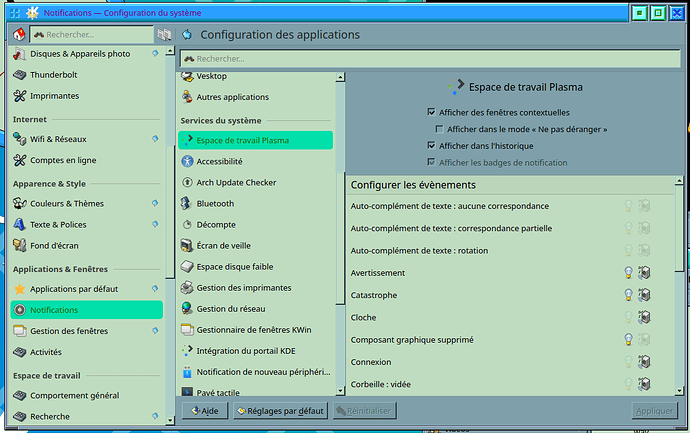
Task: Toggle sound icon for Composant graphique supprimé
Action: coord(644,340)
